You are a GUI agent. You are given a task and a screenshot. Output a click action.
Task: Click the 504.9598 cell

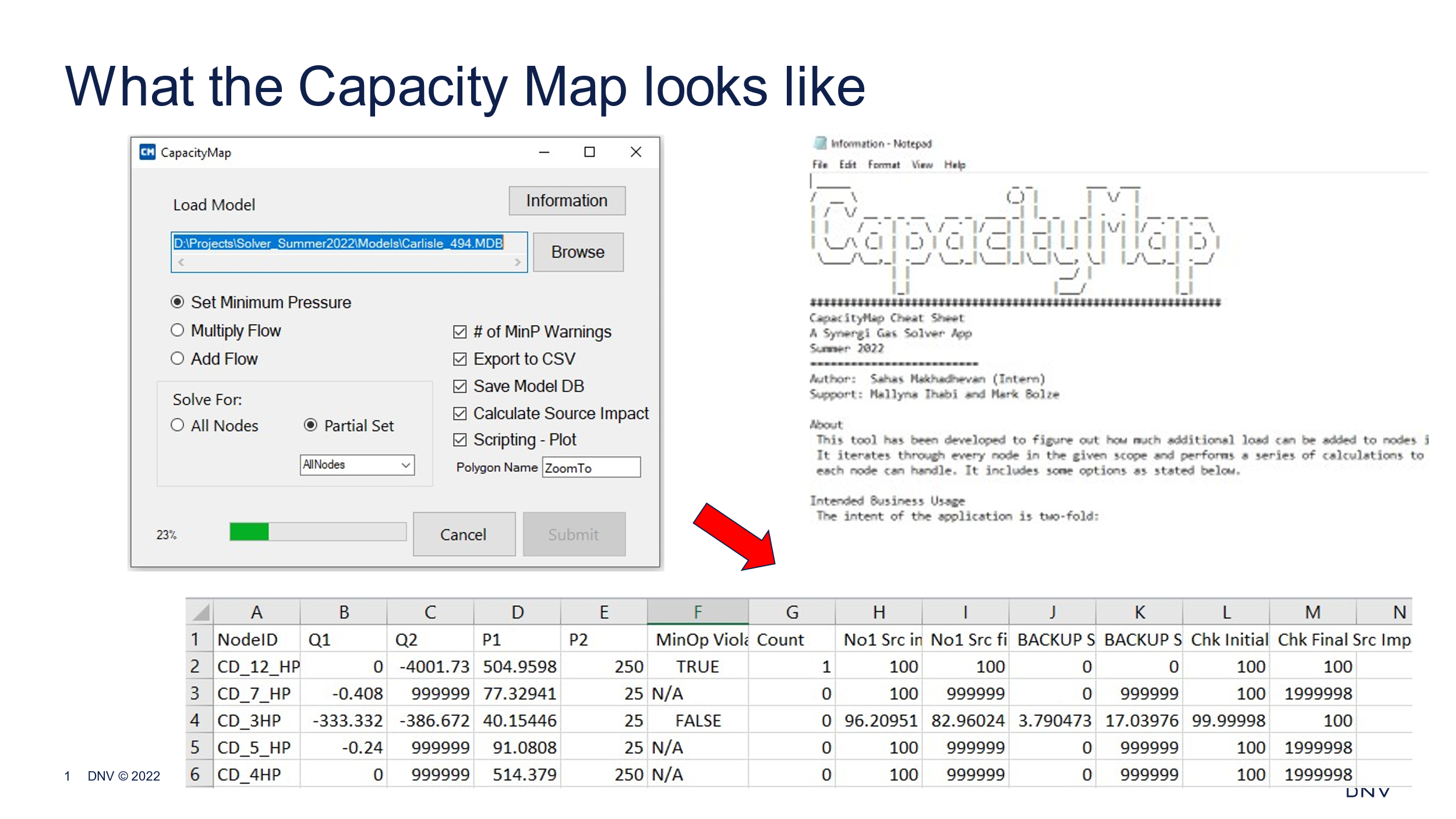click(517, 666)
